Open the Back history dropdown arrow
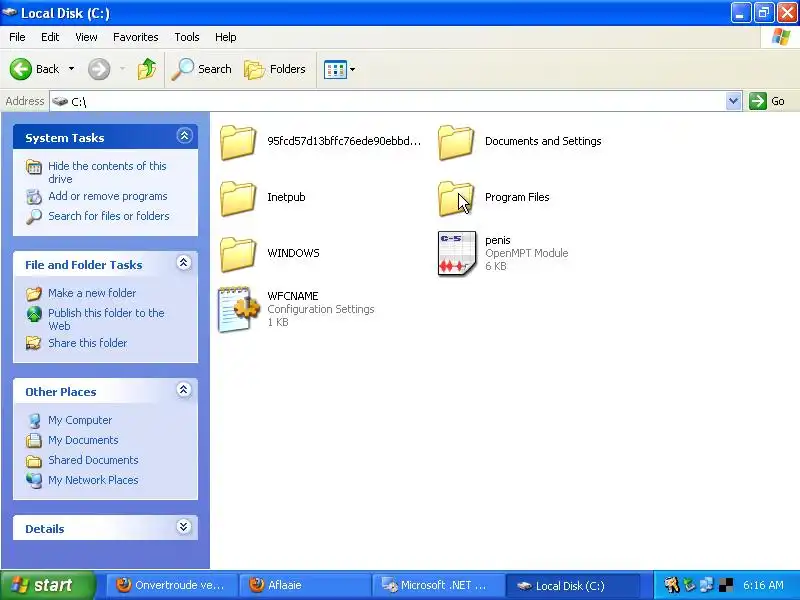Viewport: 800px width, 600px height. [71, 69]
